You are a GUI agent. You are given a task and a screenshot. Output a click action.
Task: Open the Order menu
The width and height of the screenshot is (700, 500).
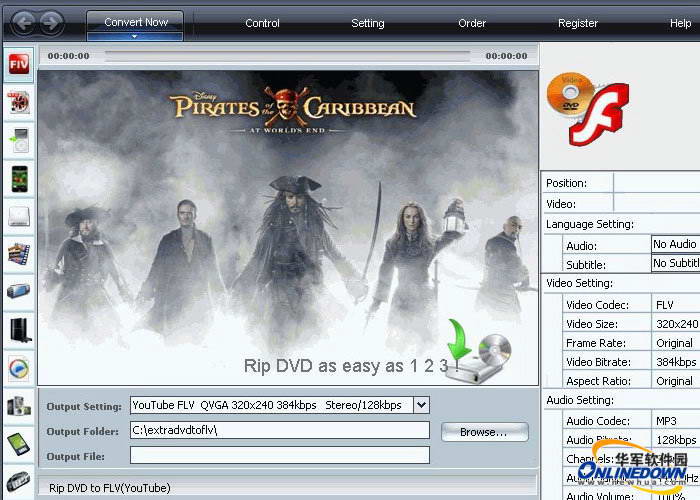pyautogui.click(x=472, y=23)
